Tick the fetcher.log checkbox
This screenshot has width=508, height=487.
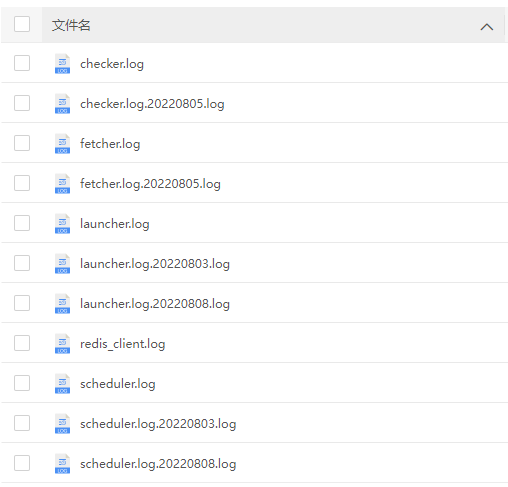pyautogui.click(x=22, y=143)
